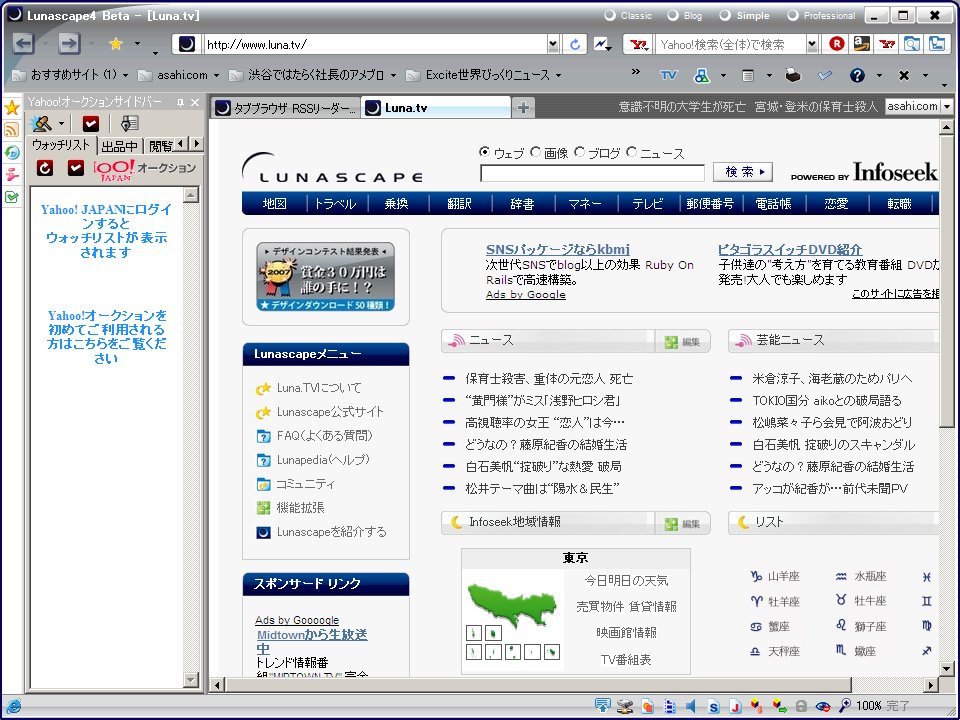Click the green check sidebar strip icon
Screen dimensions: 960x720
pyautogui.click(x=12, y=197)
